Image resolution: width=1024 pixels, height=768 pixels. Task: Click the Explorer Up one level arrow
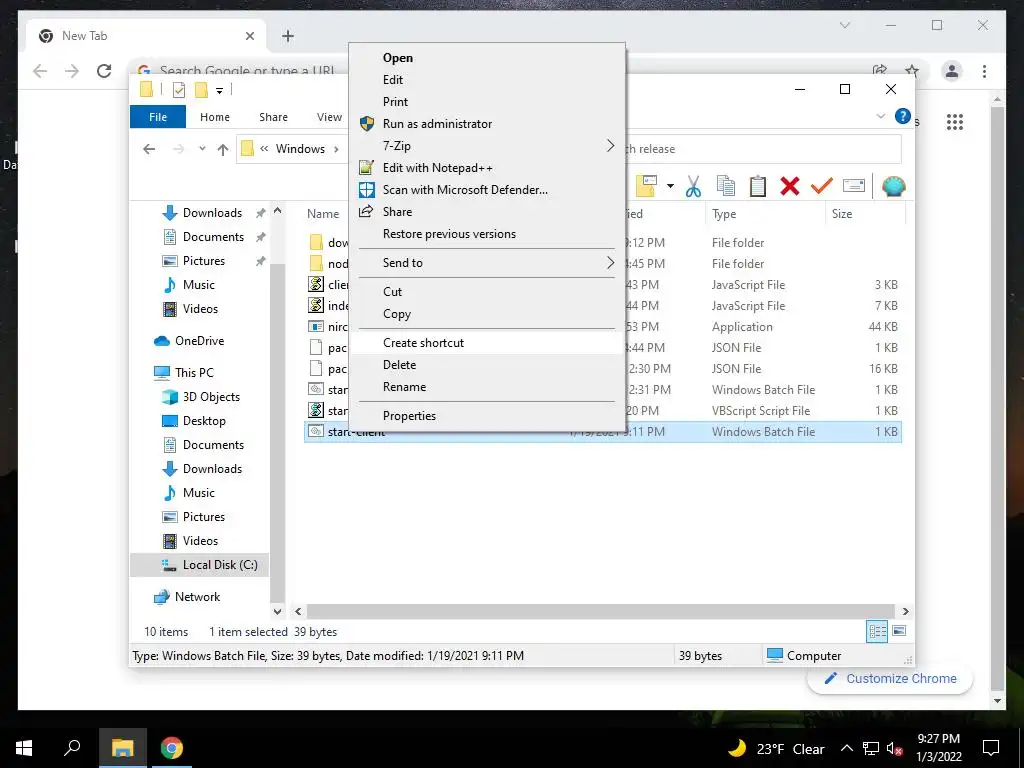tap(223, 150)
